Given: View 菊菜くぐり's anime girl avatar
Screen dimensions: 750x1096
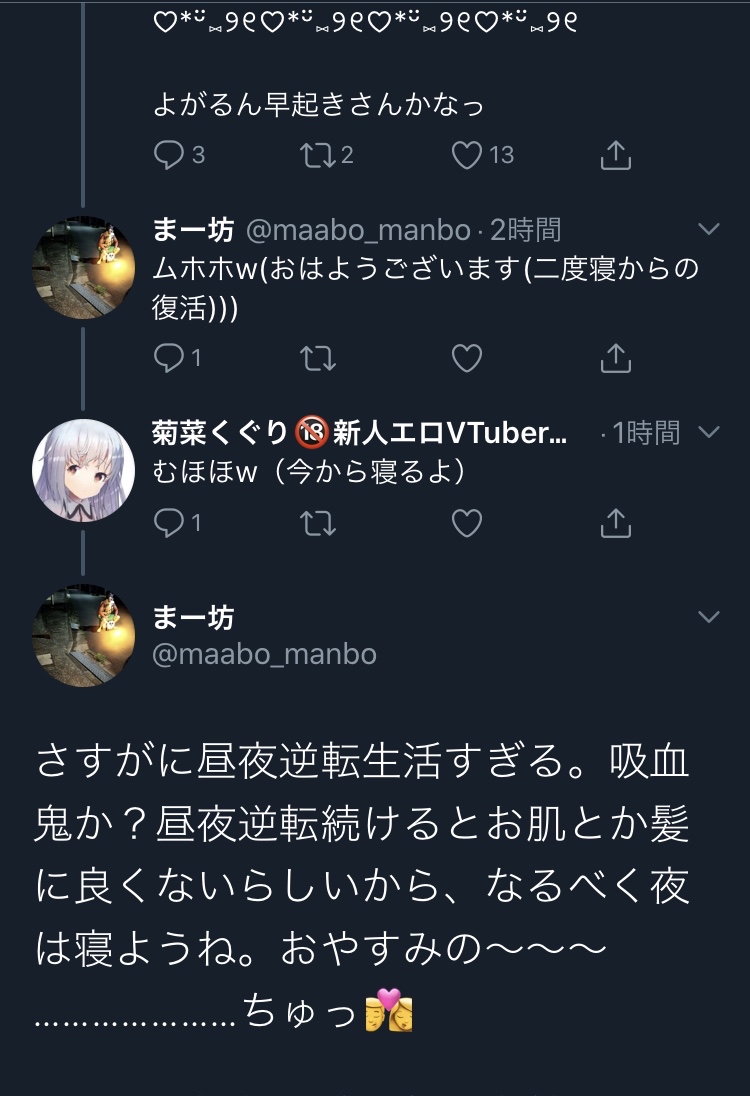Looking at the screenshot, I should click(83, 470).
